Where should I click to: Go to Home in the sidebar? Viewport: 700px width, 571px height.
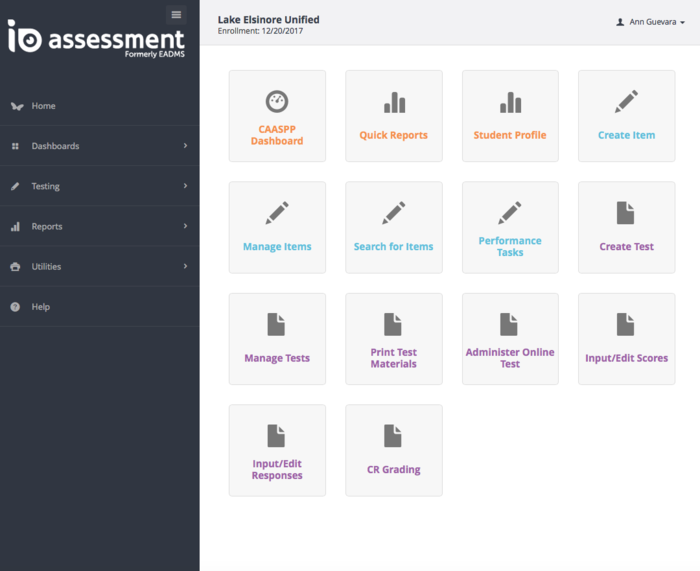(43, 106)
